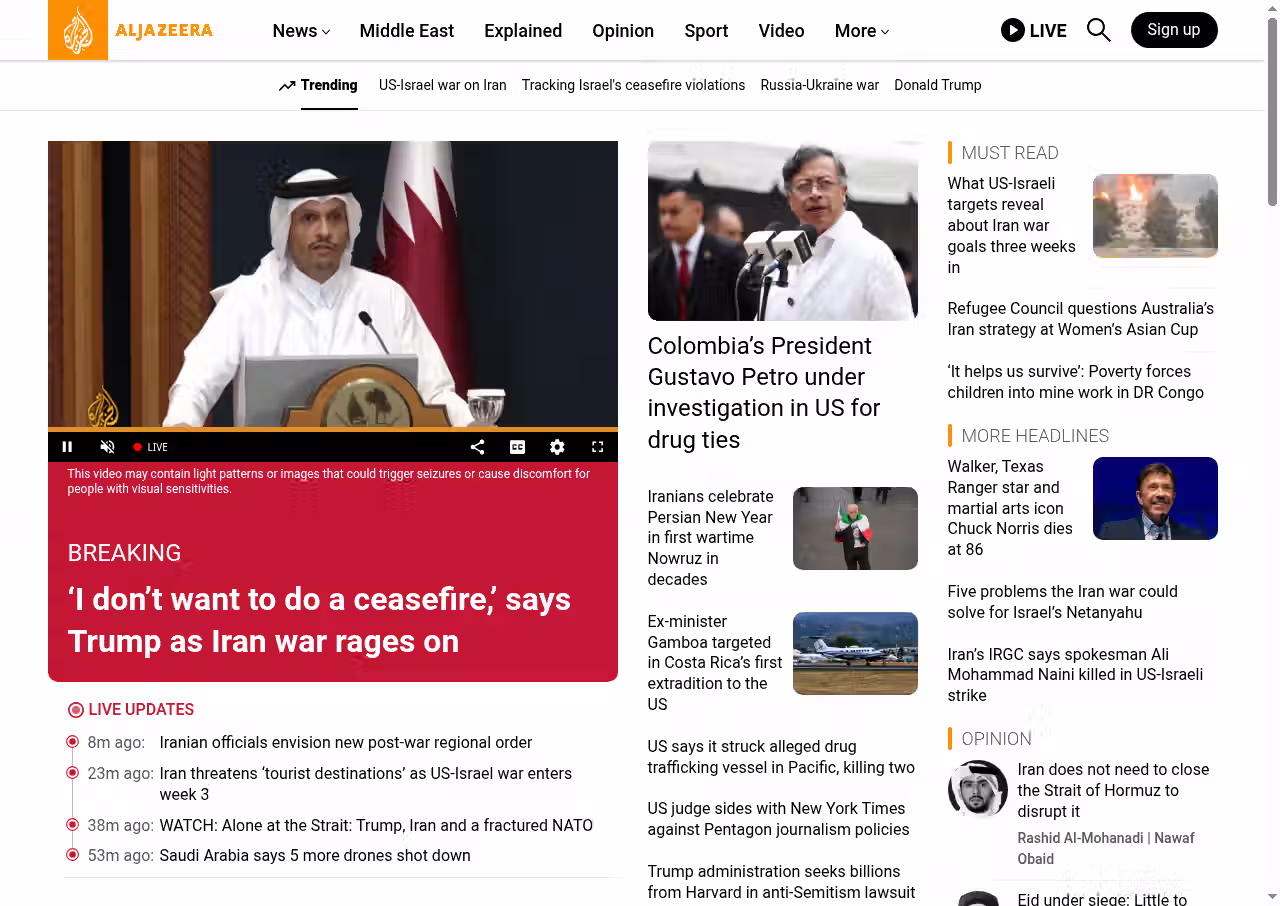Open Chuck Norris article thumbnail
This screenshot has height=906, width=1280.
[1154, 498]
